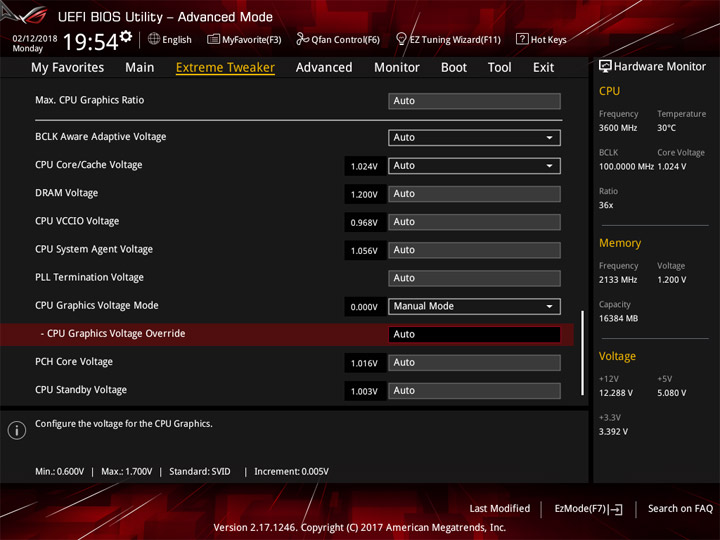Viewport: 720px width, 540px height.
Task: Click 1.003V CPU Standby reading
Action: pyautogui.click(x=364, y=392)
